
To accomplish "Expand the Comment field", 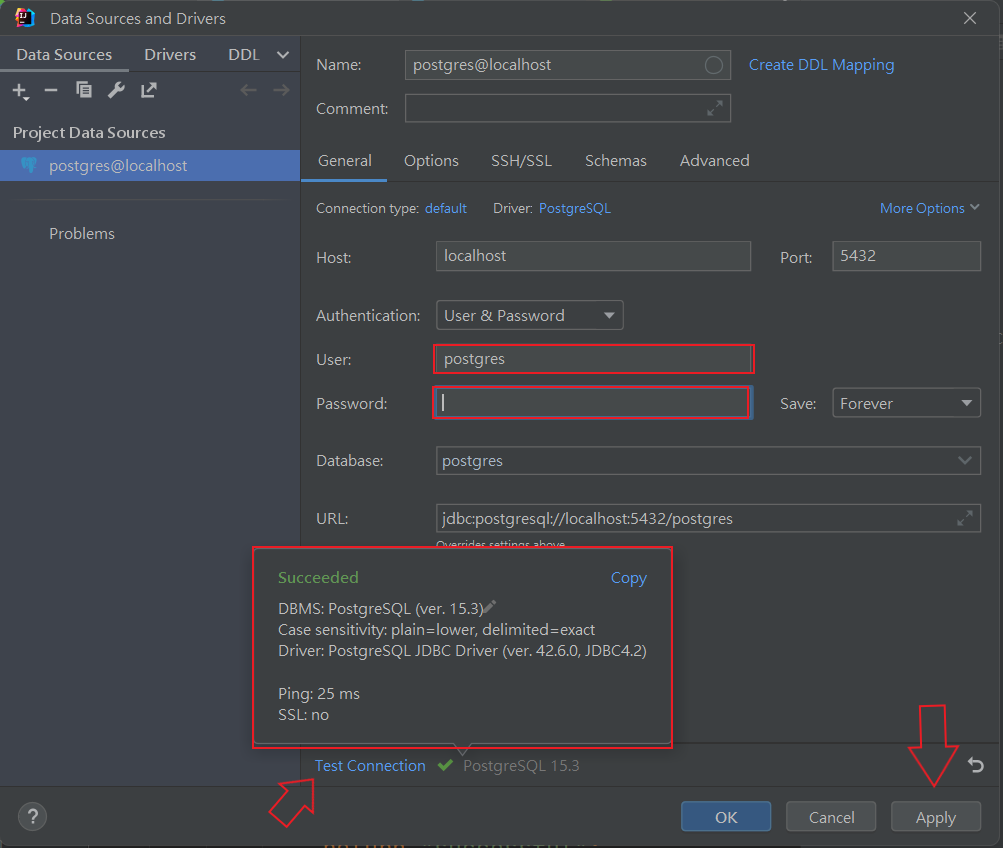I will (715, 108).
